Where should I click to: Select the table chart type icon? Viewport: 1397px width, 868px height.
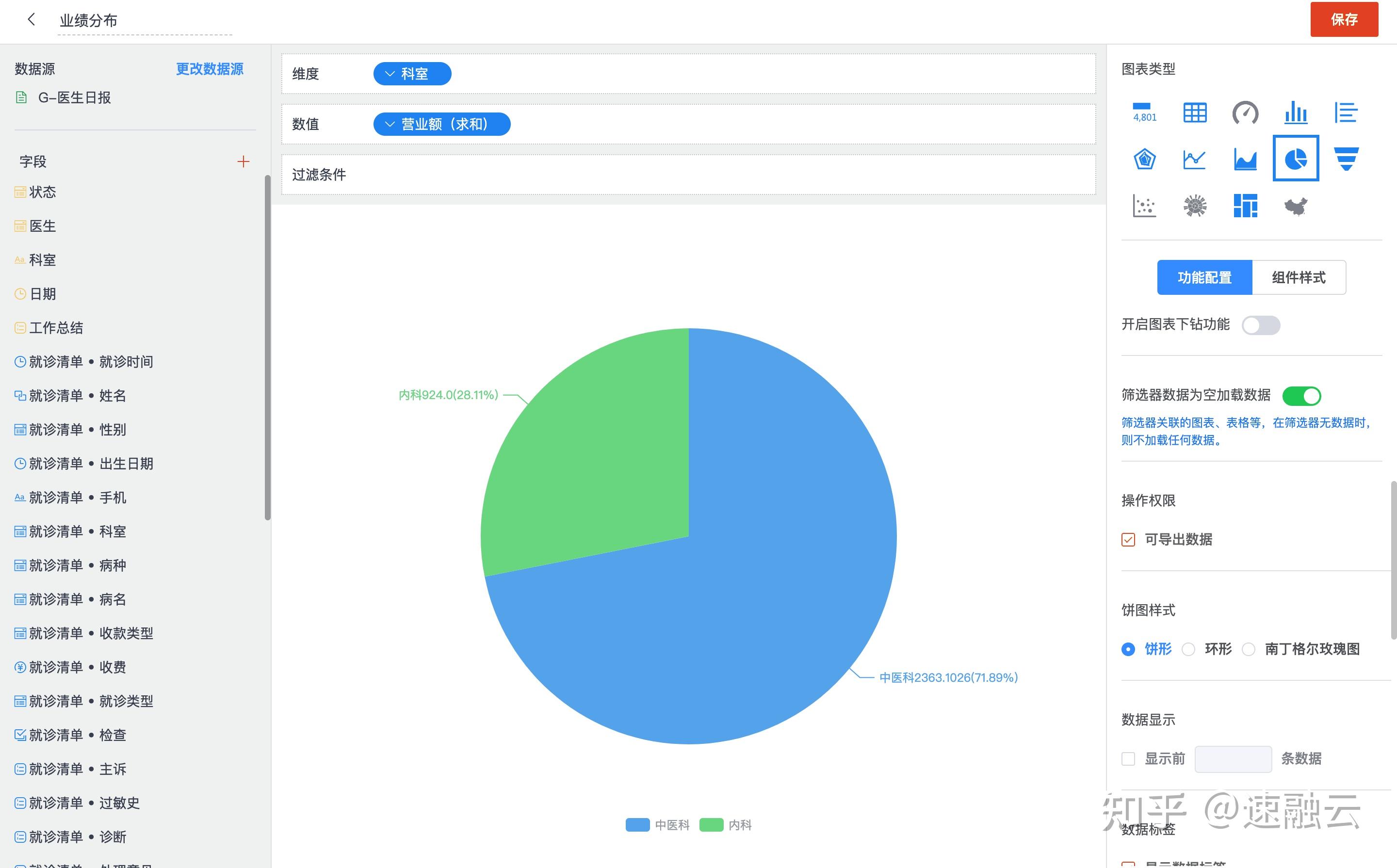1195,113
